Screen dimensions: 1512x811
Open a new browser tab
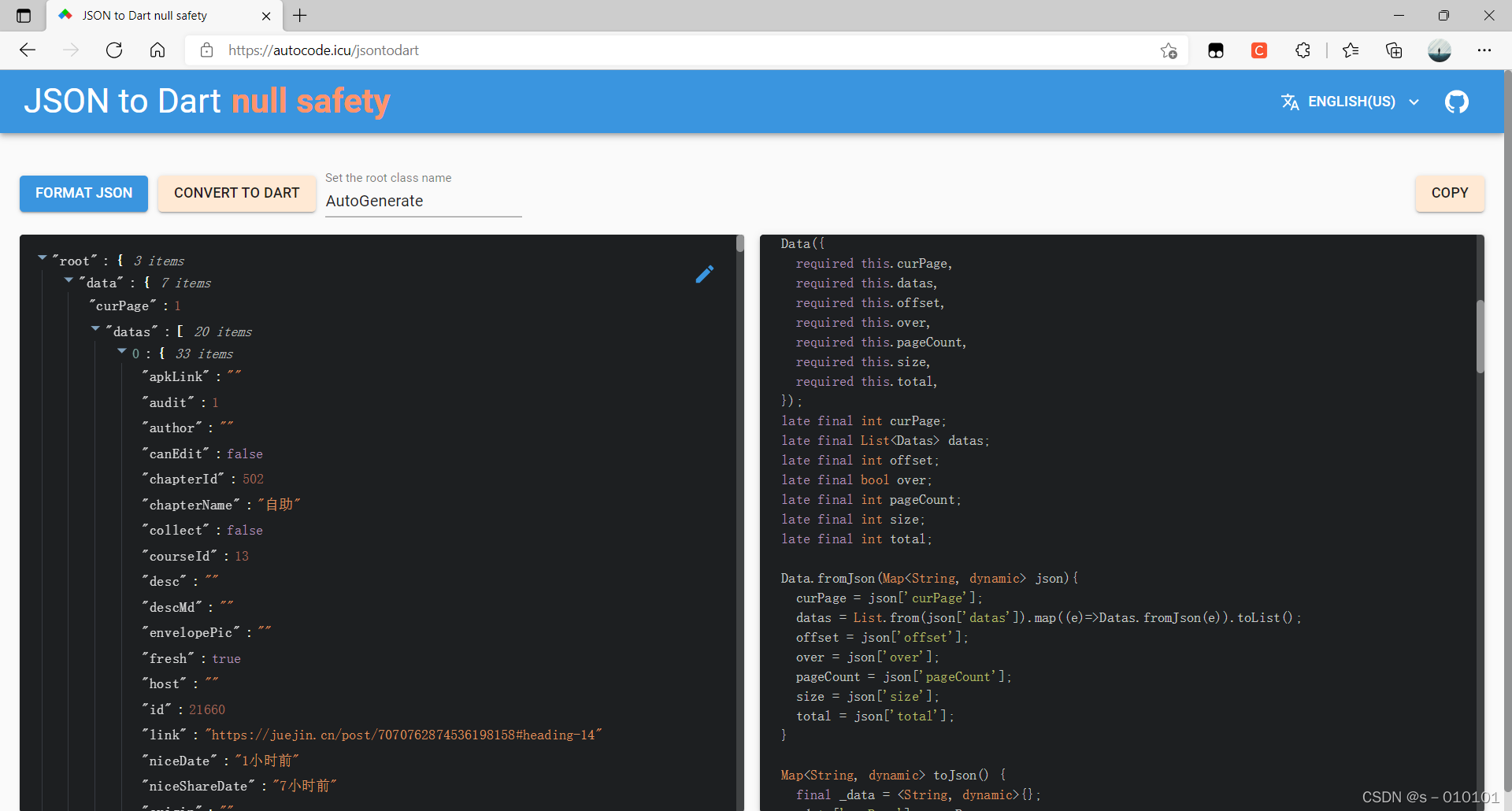[300, 16]
